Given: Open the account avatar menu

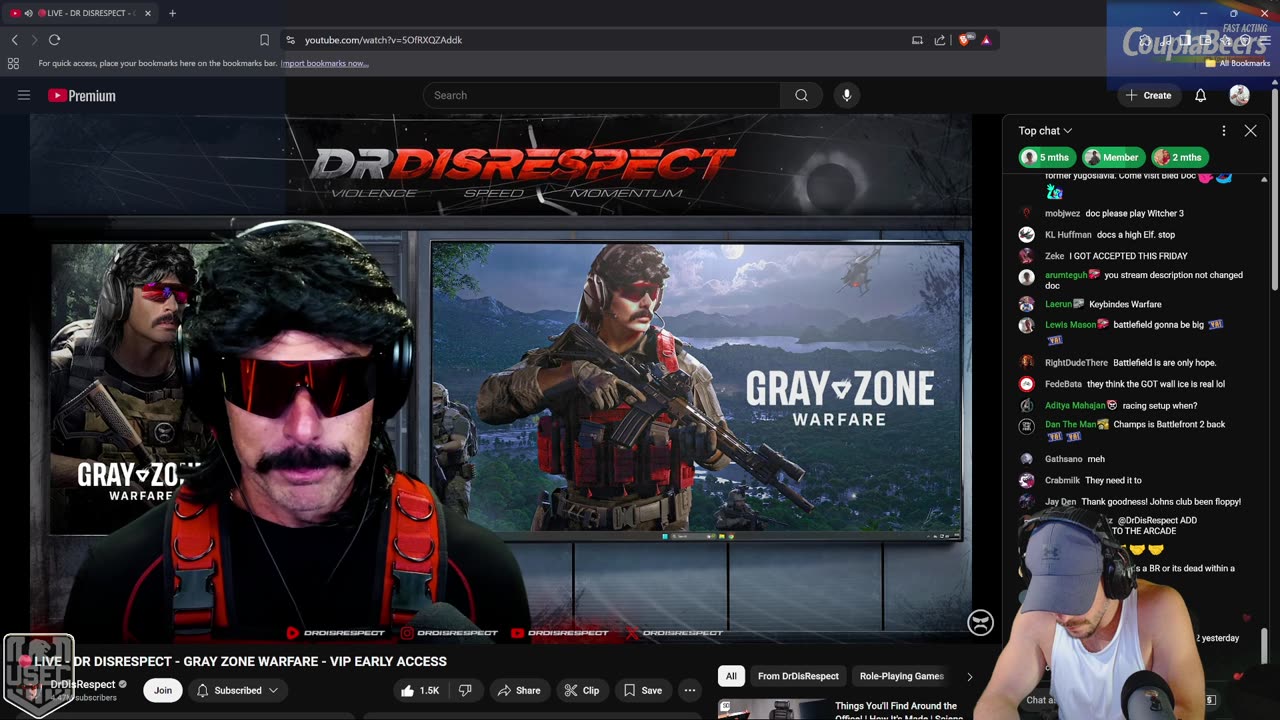Looking at the screenshot, I should point(1239,95).
